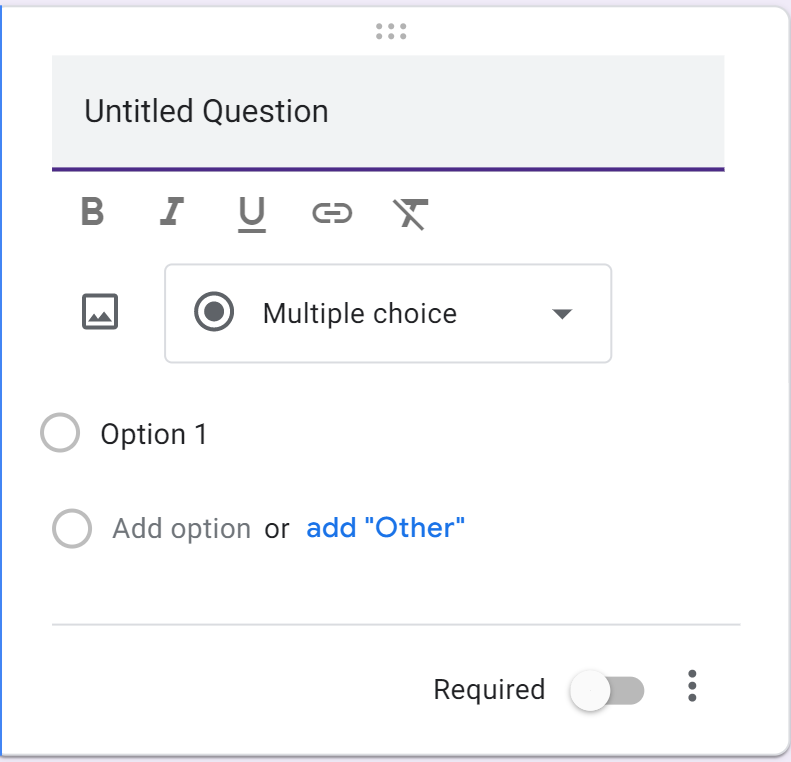
Task: Click the question type dropdown arrow
Action: tap(562, 314)
